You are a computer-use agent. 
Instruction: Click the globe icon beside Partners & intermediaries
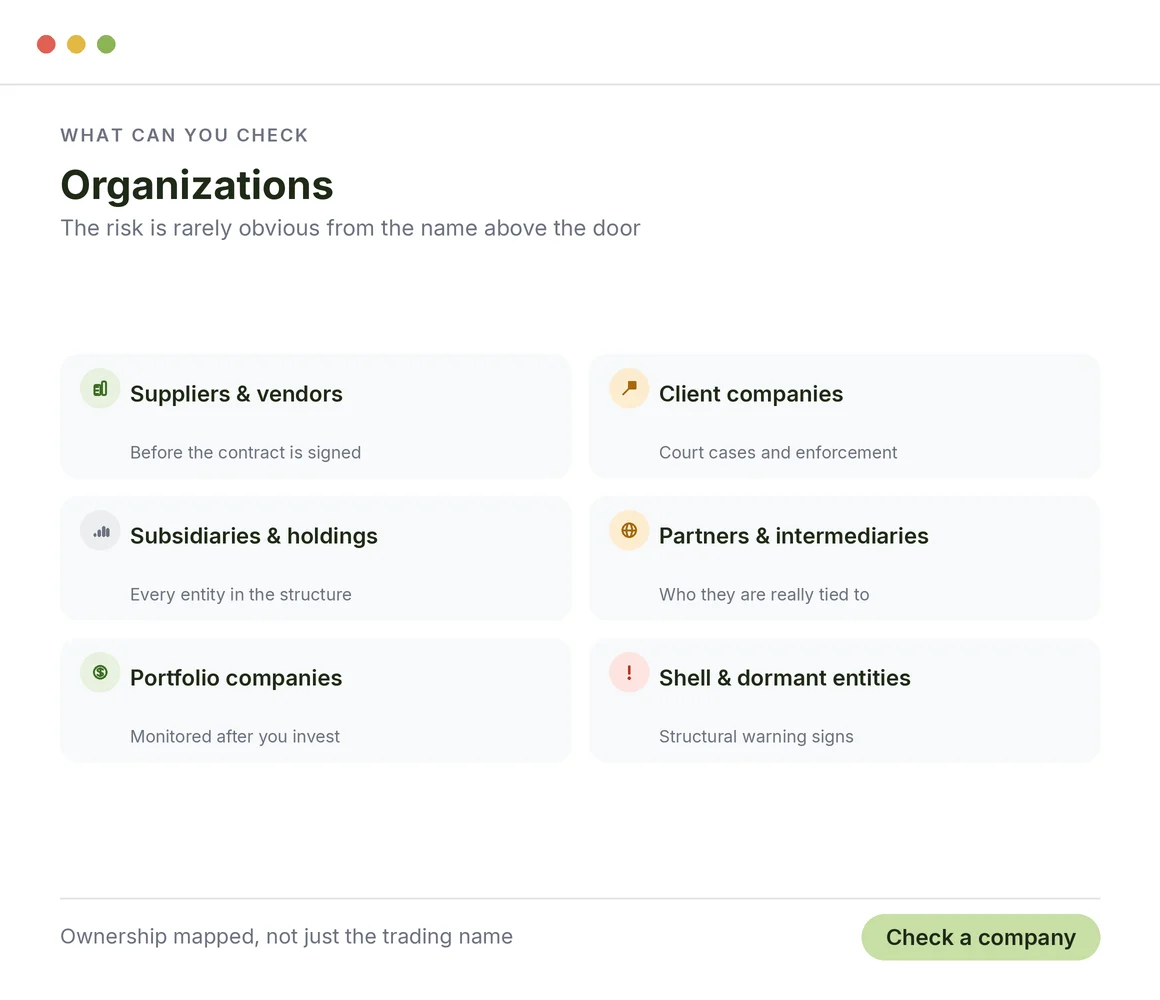coord(629,530)
